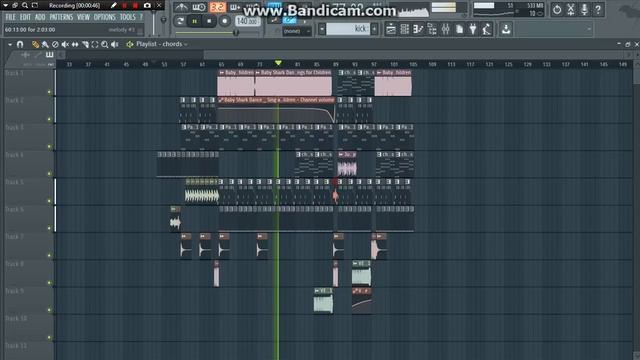Image resolution: width=640 pixels, height=360 pixels.
Task: Mute Track 9 with its green switch
Action: (x=49, y=310)
